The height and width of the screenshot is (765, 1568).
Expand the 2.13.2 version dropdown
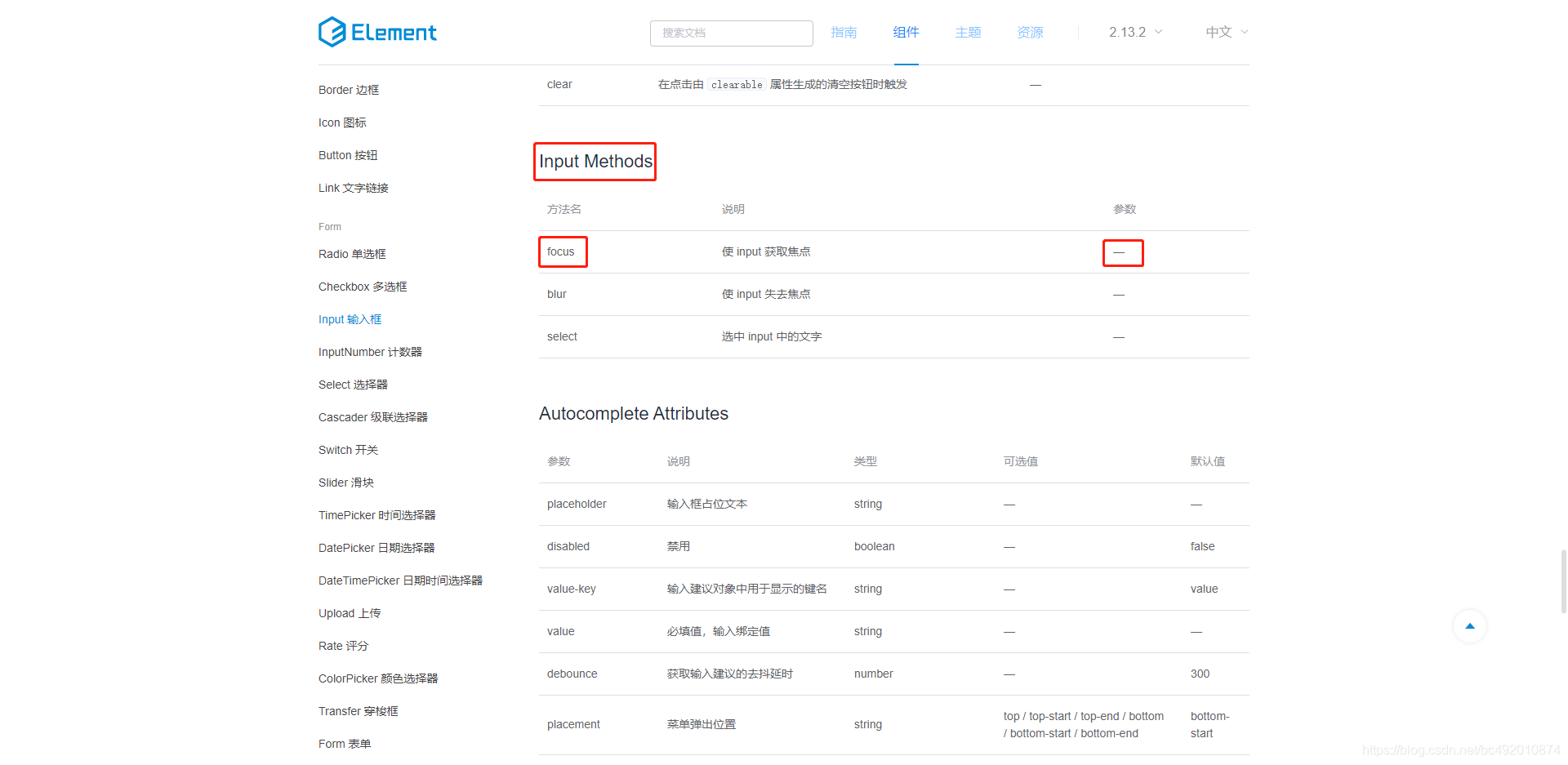point(1135,32)
